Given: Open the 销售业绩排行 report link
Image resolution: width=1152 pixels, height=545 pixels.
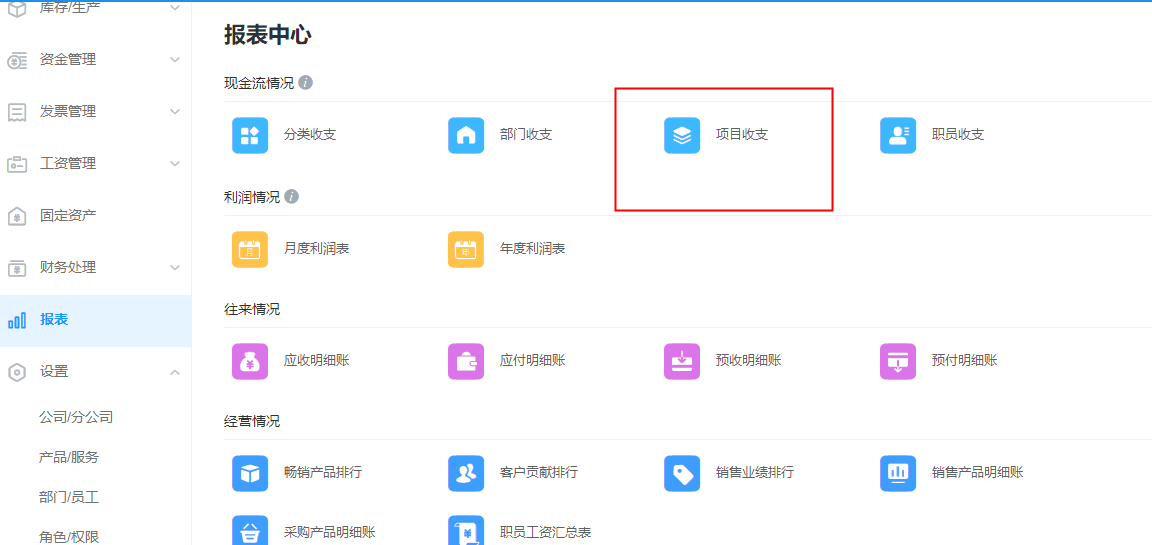Looking at the screenshot, I should pos(755,473).
